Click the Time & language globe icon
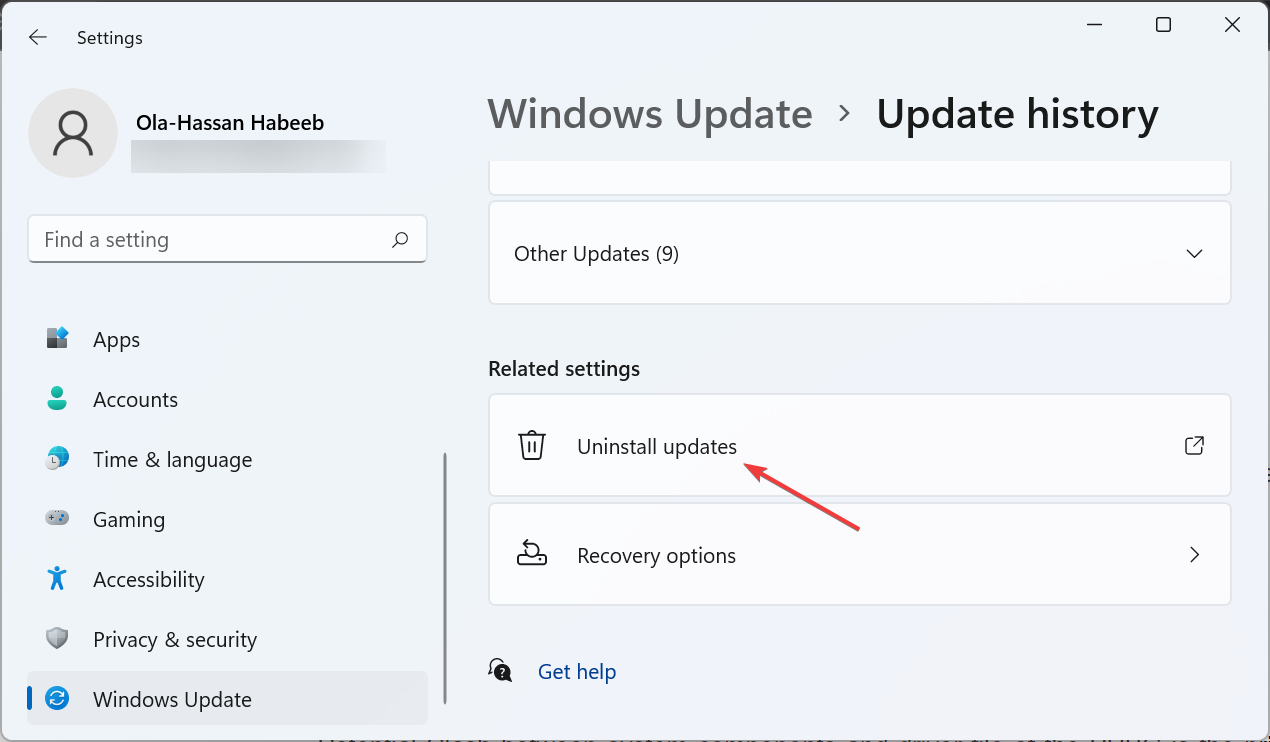This screenshot has width=1270, height=742. click(57, 459)
